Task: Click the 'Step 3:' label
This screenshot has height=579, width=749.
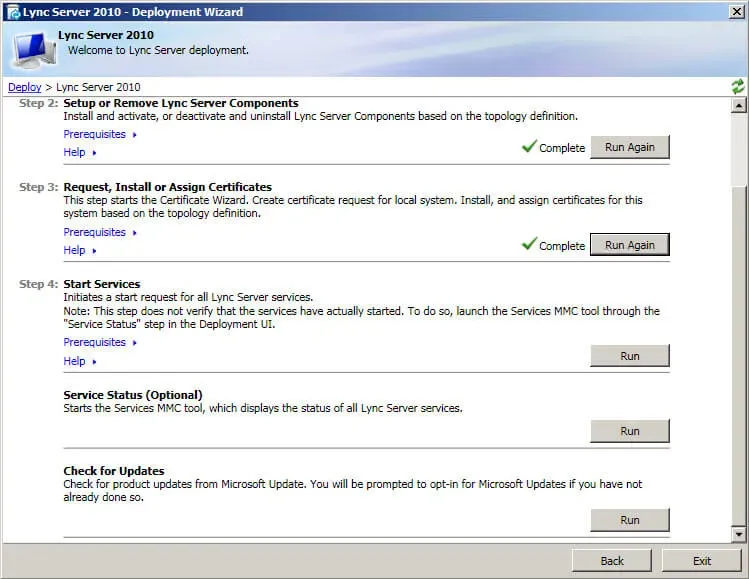Action: (38, 187)
